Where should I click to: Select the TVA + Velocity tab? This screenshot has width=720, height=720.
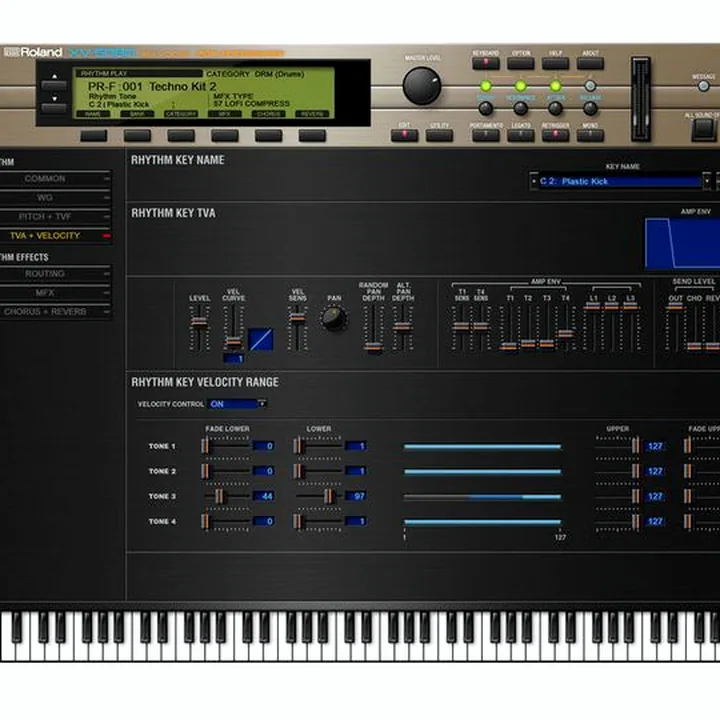point(55,236)
